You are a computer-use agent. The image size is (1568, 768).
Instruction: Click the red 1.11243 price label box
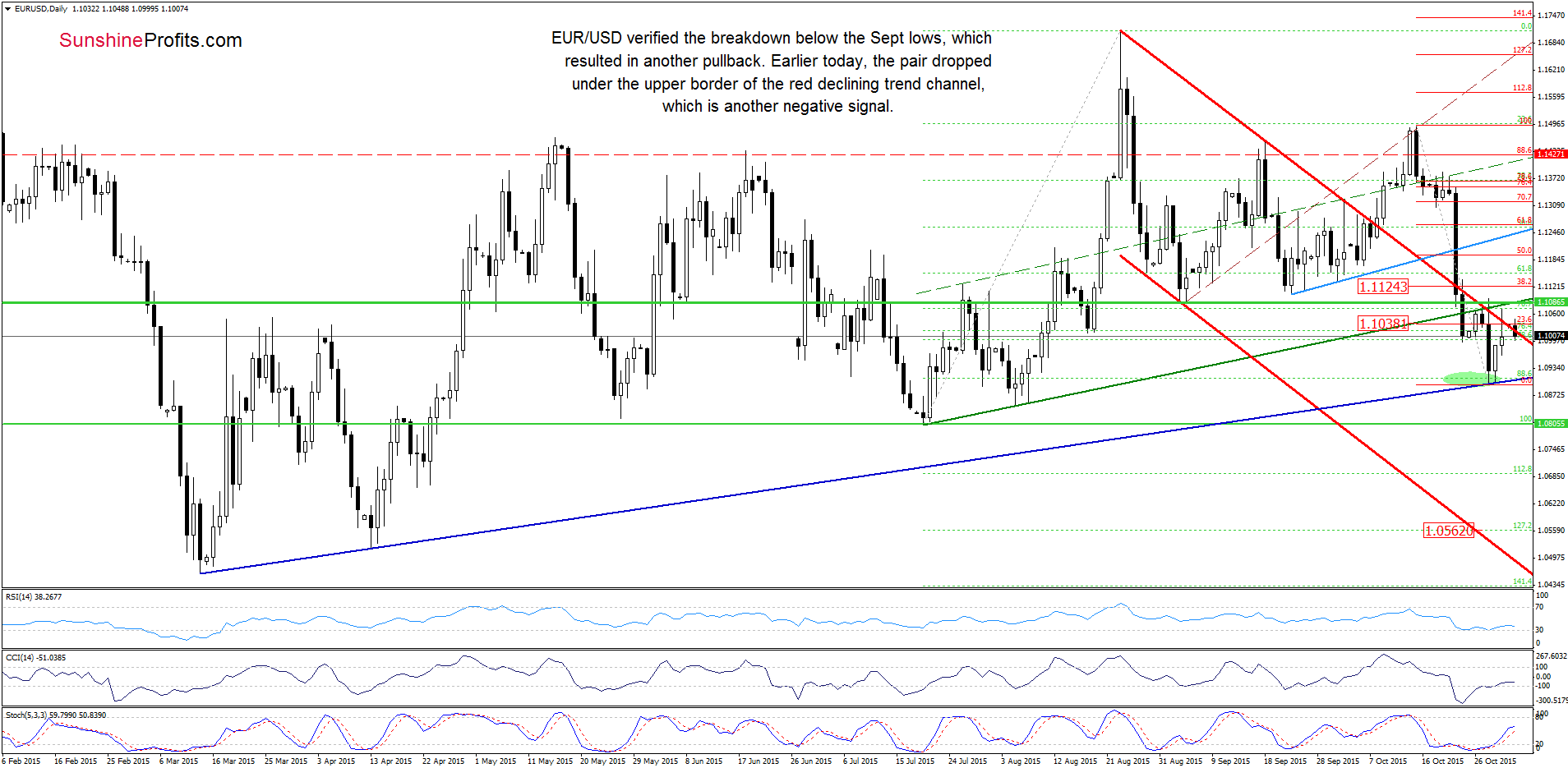(1383, 287)
